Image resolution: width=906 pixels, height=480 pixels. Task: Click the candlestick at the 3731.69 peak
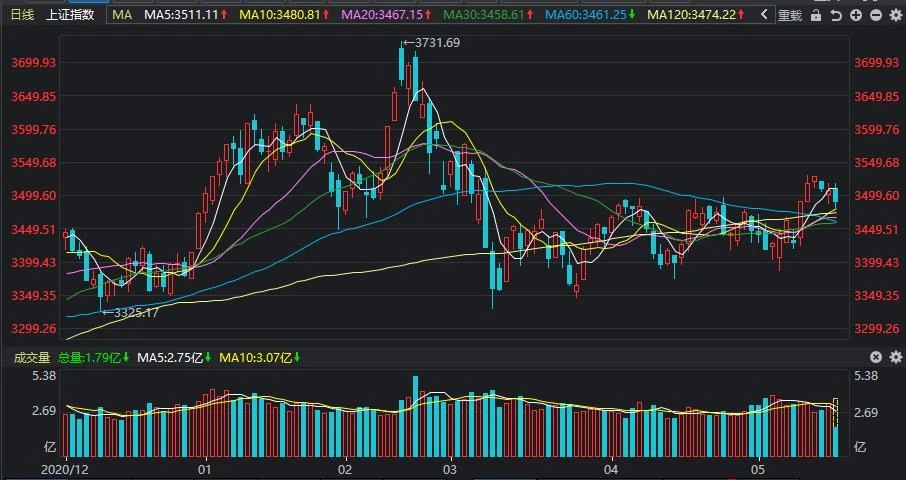[x=401, y=64]
